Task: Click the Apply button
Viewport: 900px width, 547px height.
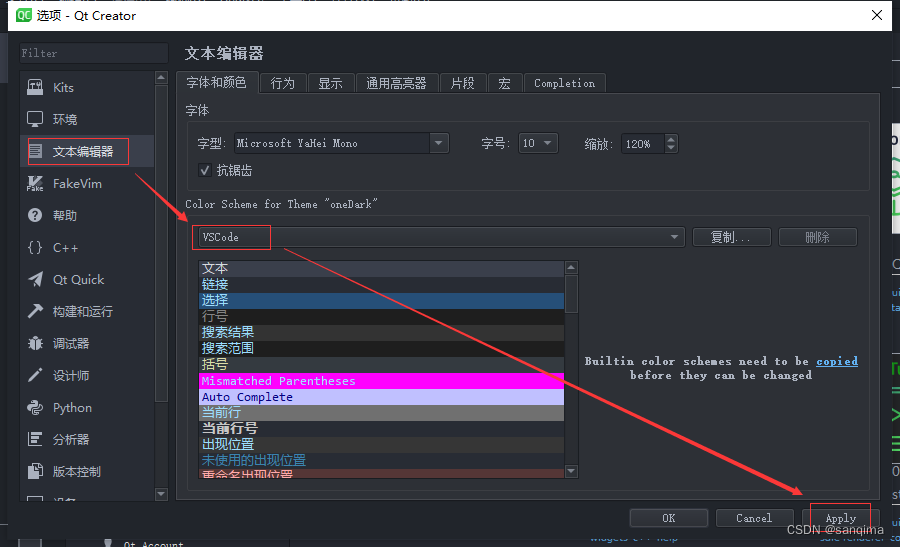Action: pos(840,518)
